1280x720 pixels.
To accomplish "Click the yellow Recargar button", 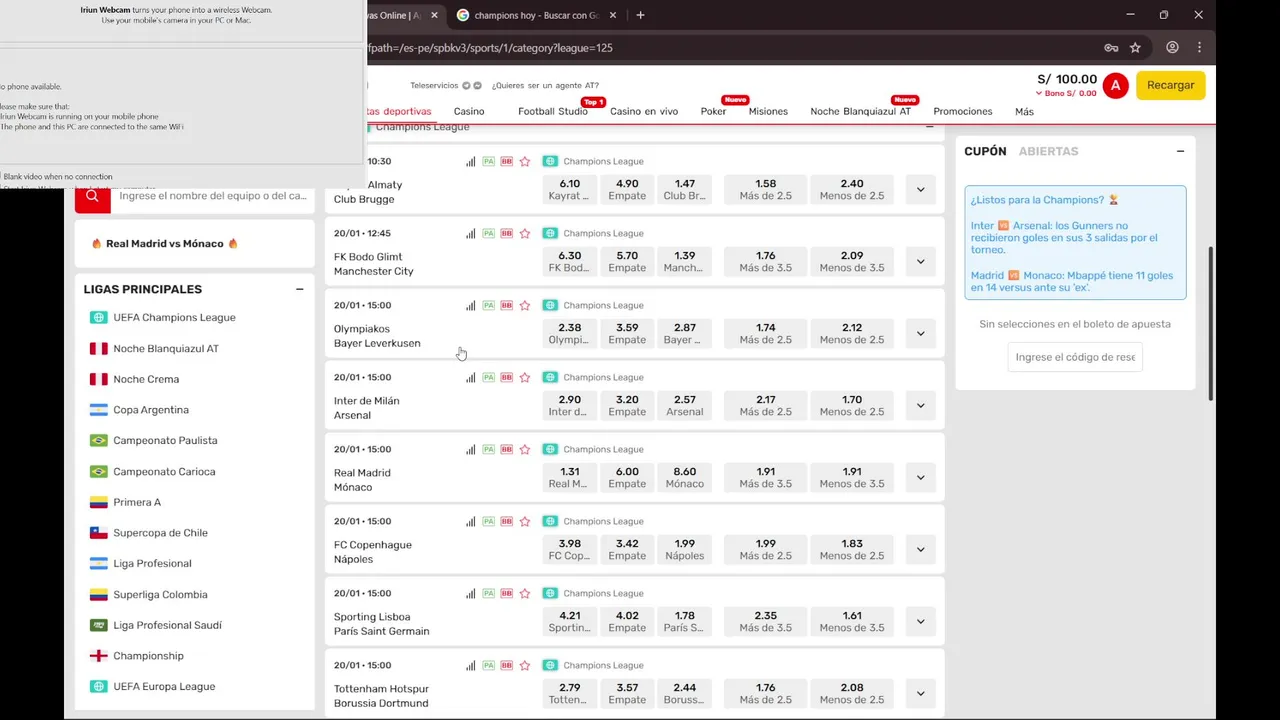I will pyautogui.click(x=1171, y=85).
